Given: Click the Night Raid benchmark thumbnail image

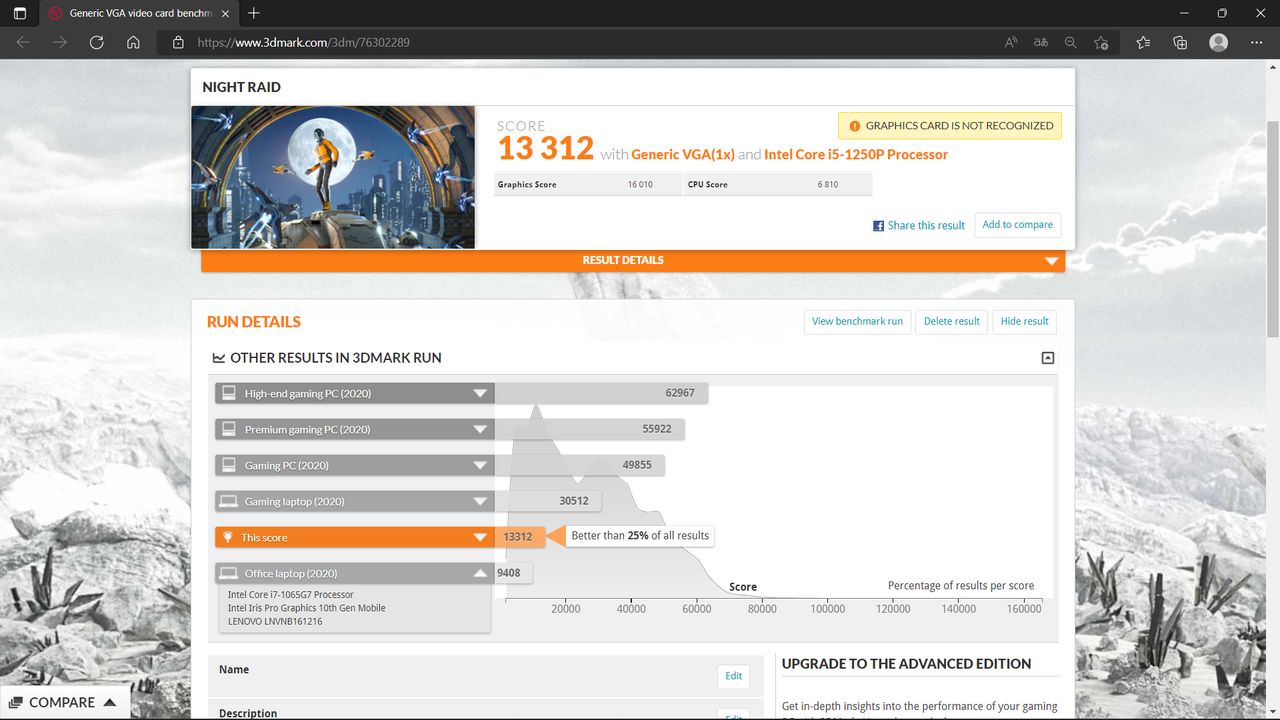Looking at the screenshot, I should click(333, 177).
